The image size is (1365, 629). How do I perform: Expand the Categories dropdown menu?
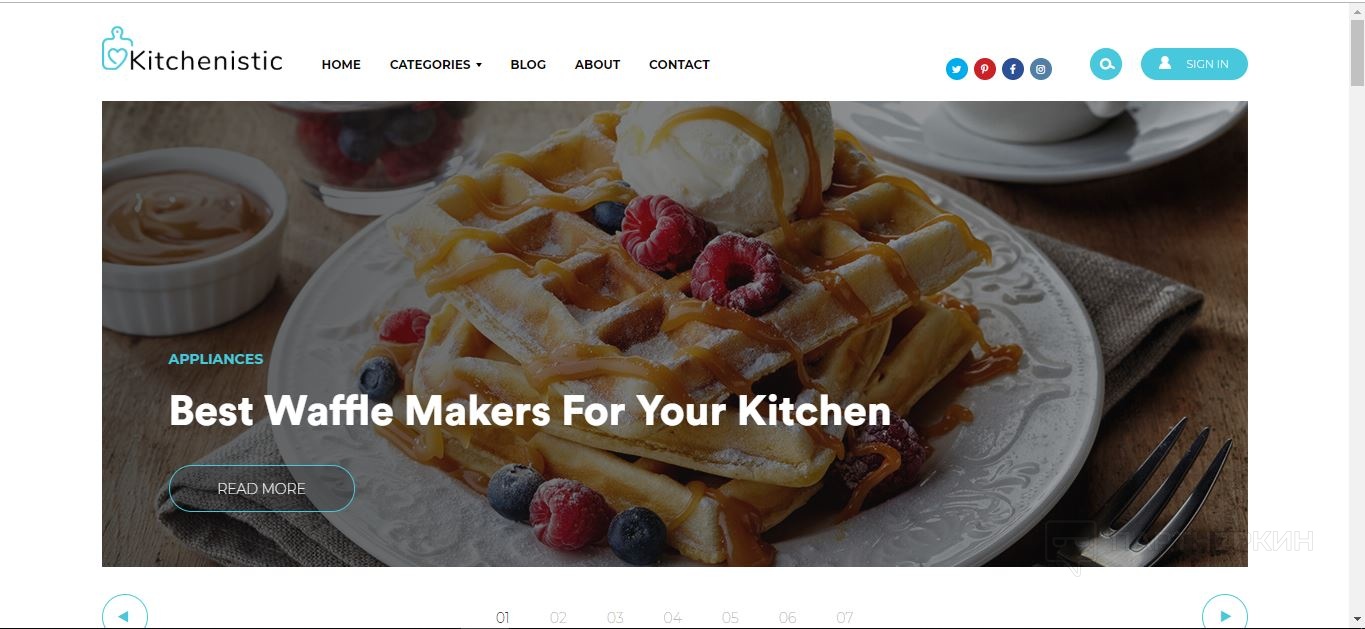click(x=435, y=64)
